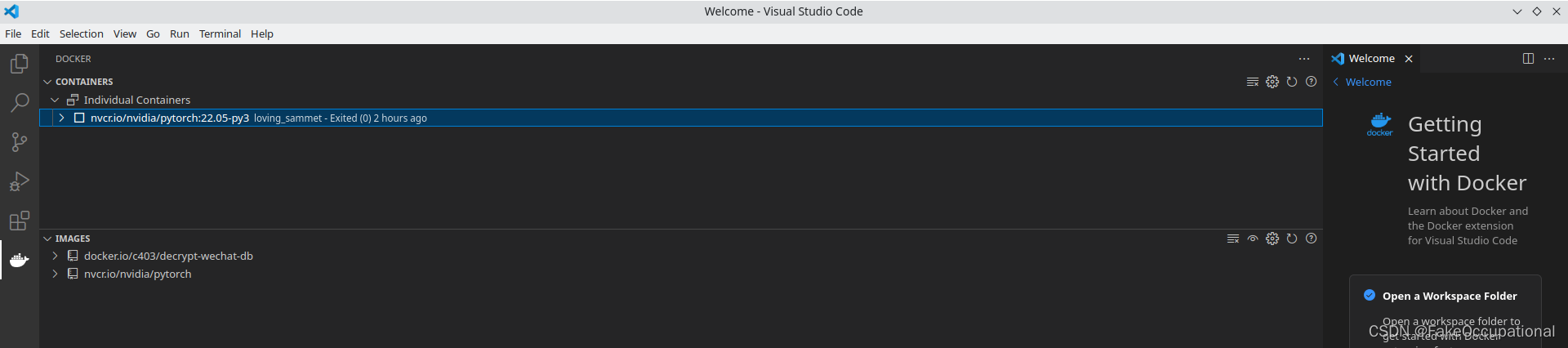Open the Explorer view in activity bar

pyautogui.click(x=20, y=64)
